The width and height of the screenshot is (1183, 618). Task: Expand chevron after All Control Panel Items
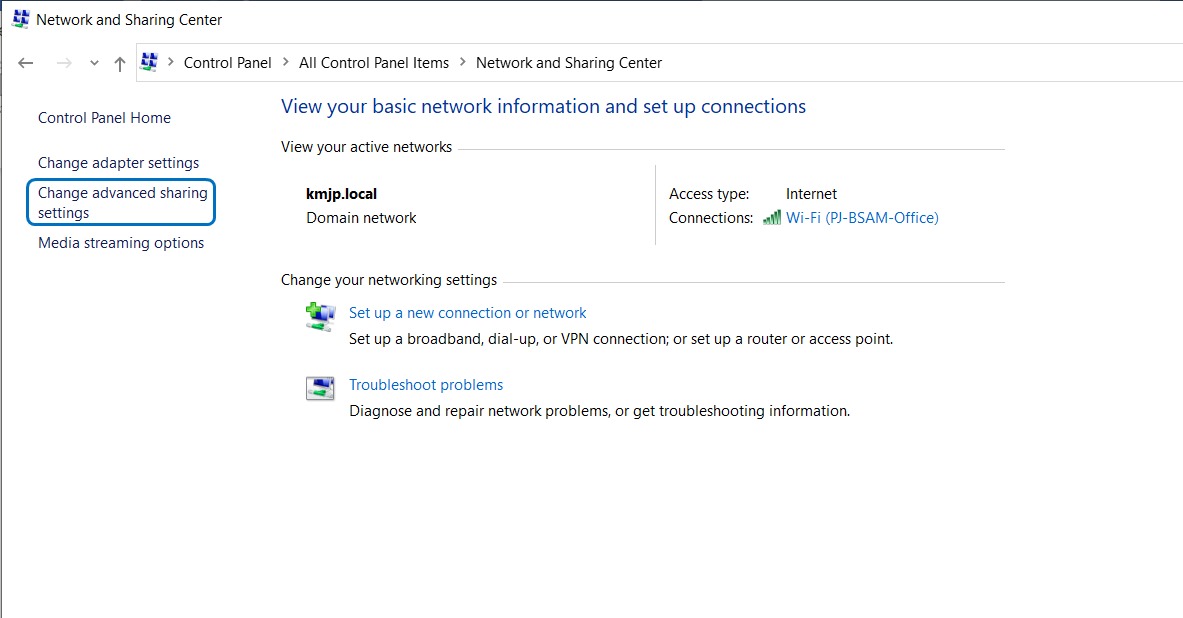(x=463, y=63)
